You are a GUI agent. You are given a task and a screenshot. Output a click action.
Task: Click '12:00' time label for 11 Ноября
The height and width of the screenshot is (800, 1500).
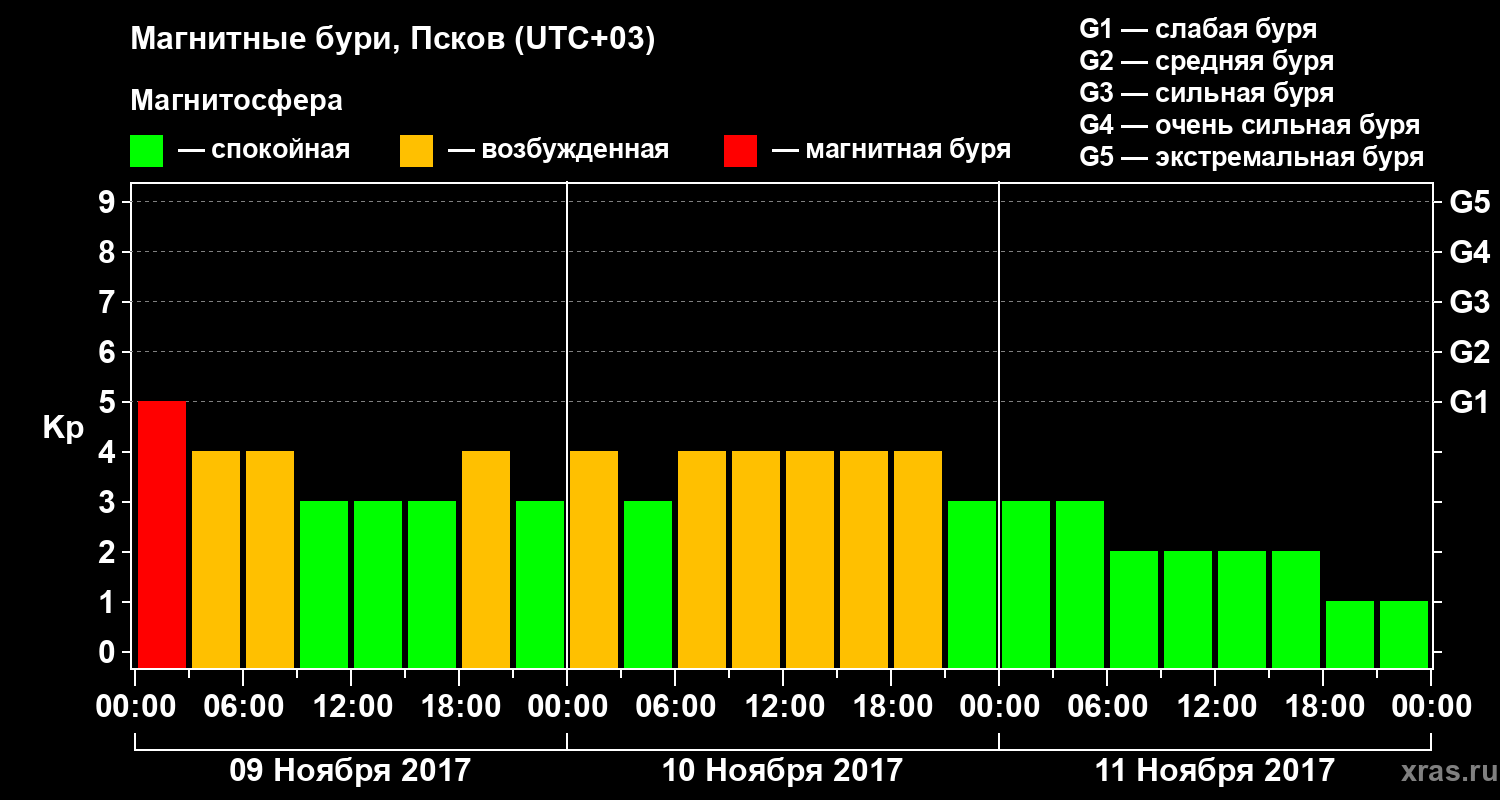[x=1215, y=707]
